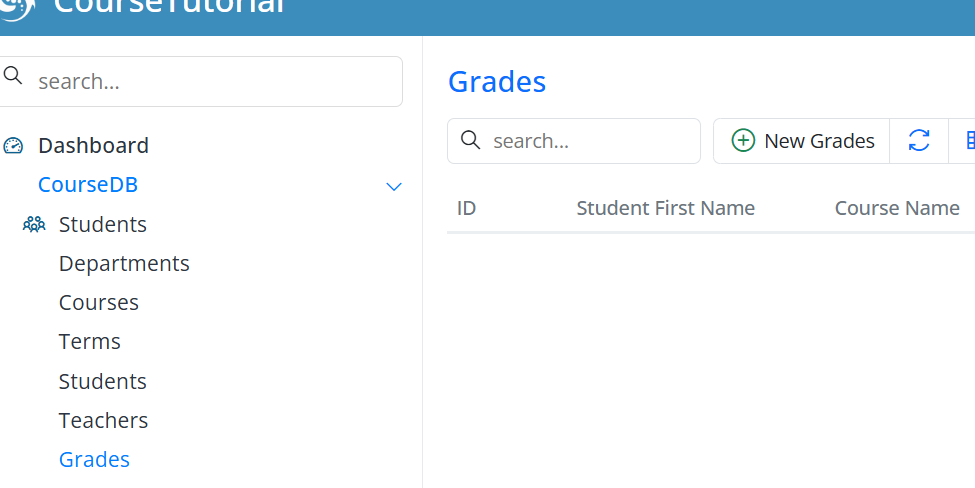Click the Grades table search box

[x=590, y=141]
